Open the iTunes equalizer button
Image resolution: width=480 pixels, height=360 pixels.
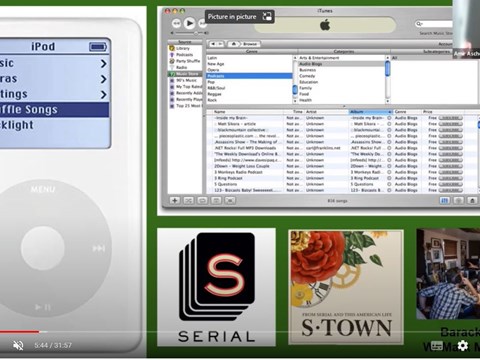445,200
